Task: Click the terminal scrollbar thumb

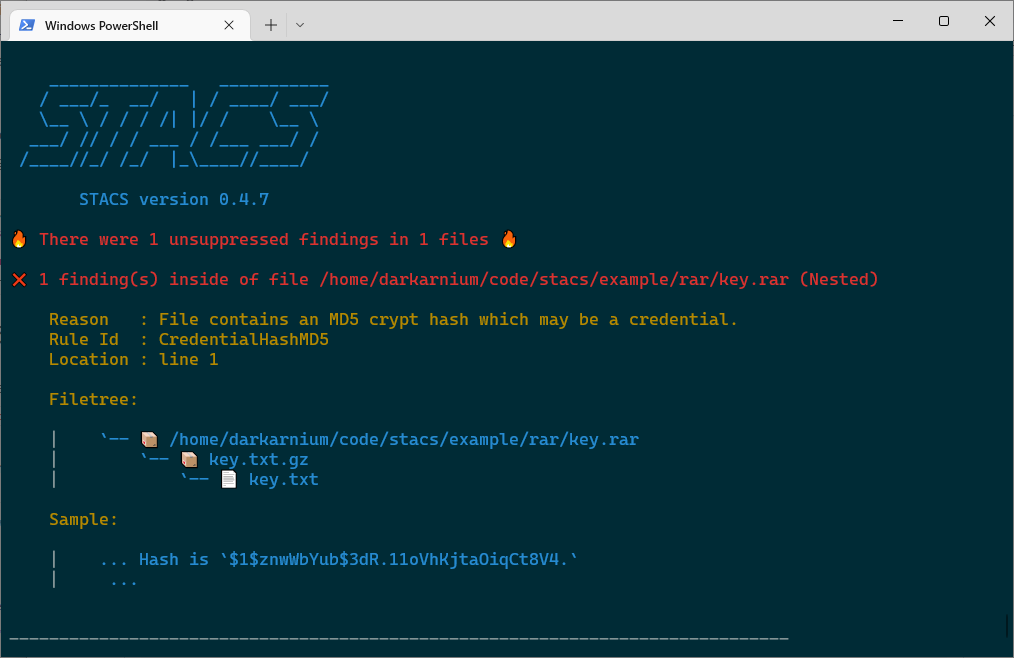Action: 1007,625
